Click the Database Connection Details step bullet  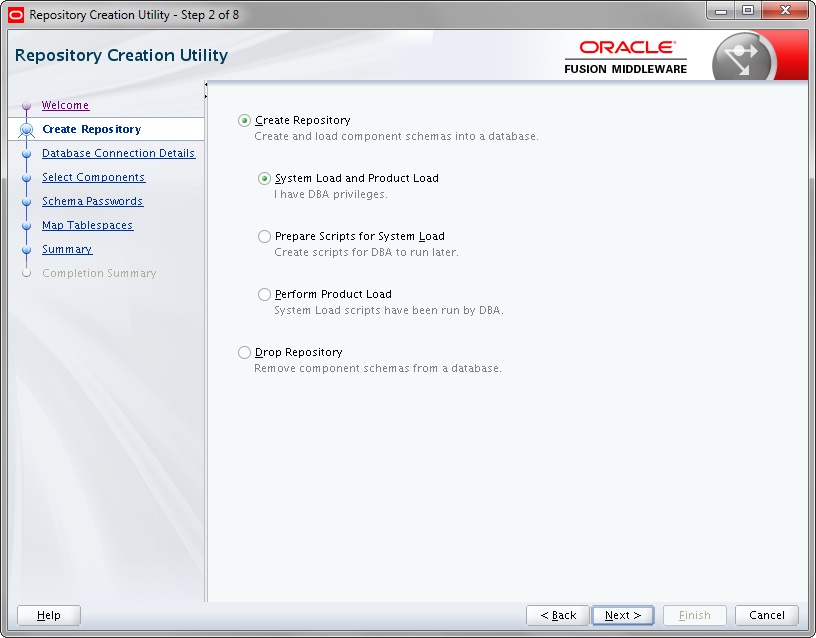click(x=27, y=154)
